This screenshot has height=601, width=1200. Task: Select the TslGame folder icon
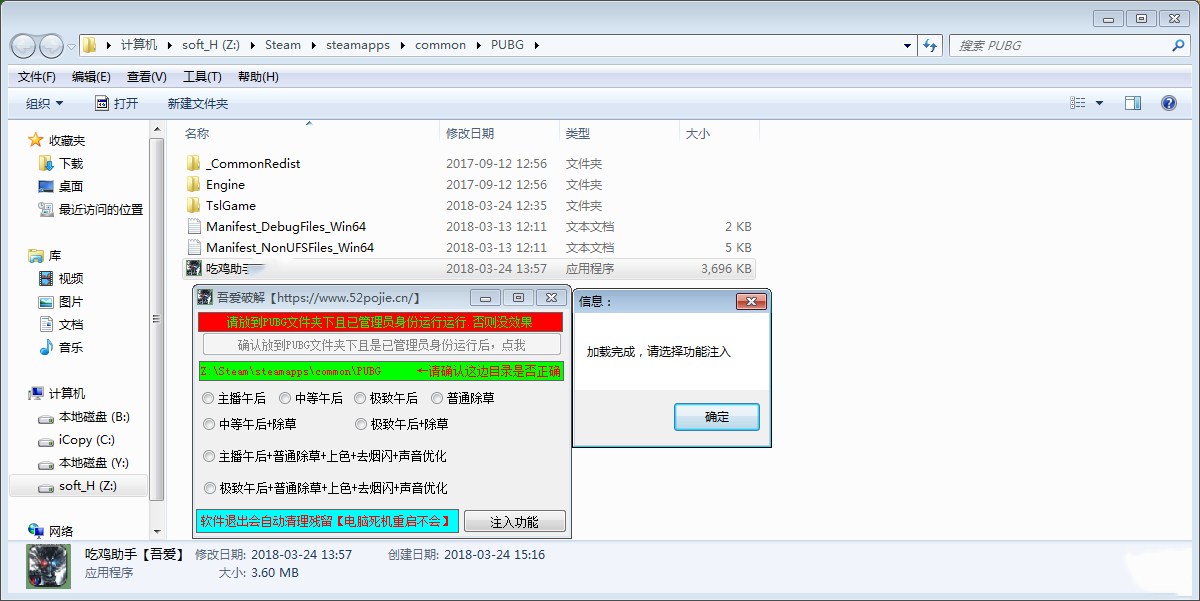[194, 205]
